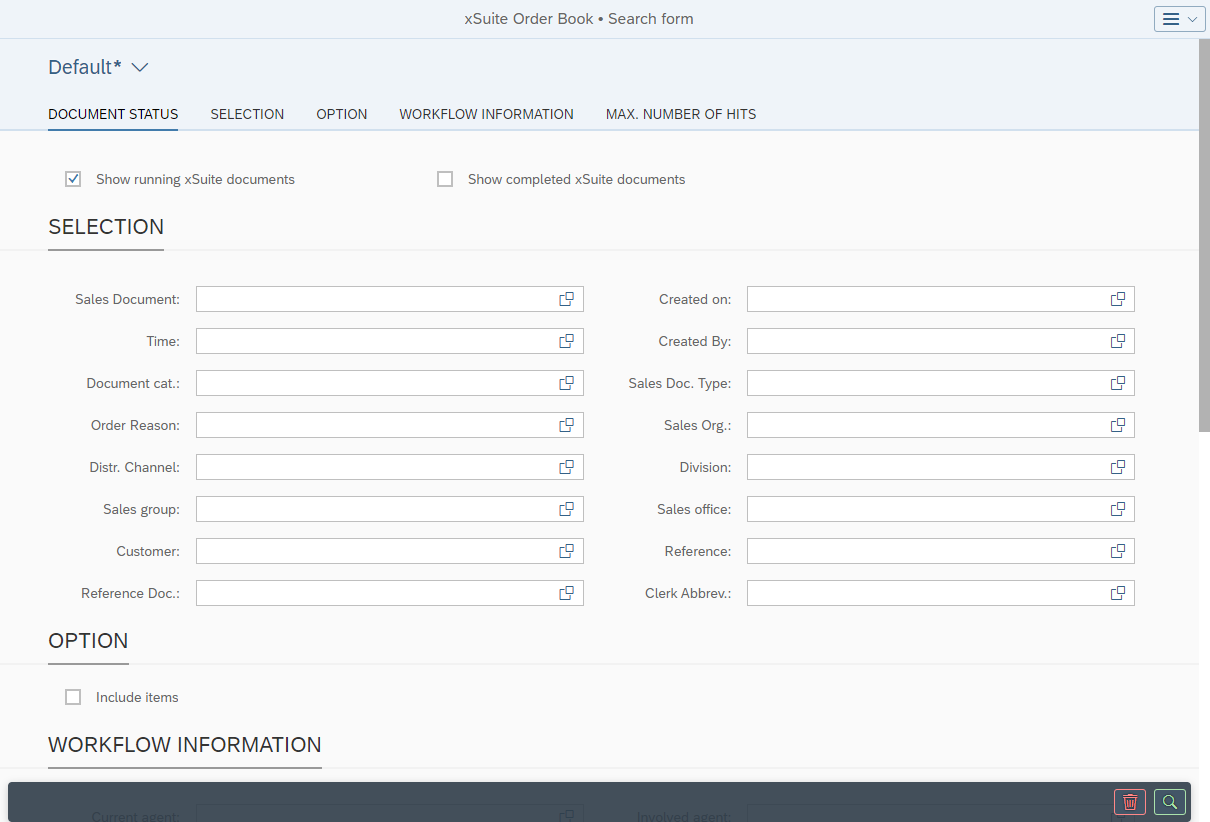
Task: Uncheck Show running xSuite documents
Action: click(73, 180)
